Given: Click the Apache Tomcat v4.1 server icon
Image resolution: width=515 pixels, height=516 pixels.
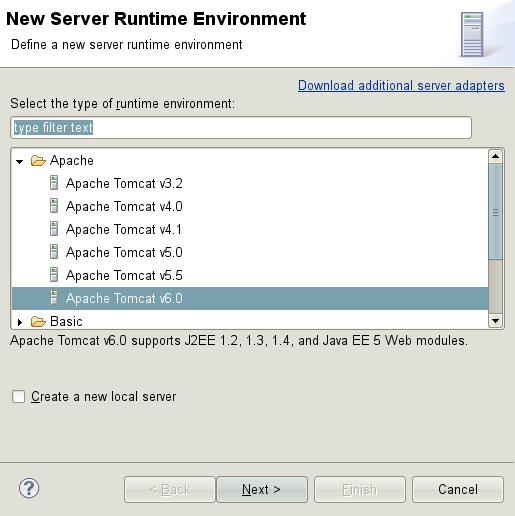Looking at the screenshot, I should pyautogui.click(x=54, y=229).
